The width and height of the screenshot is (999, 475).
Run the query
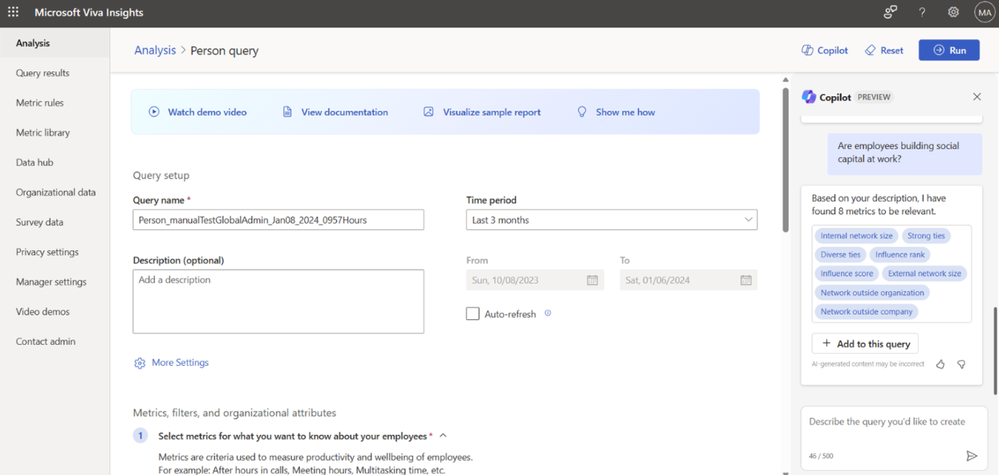coord(949,50)
